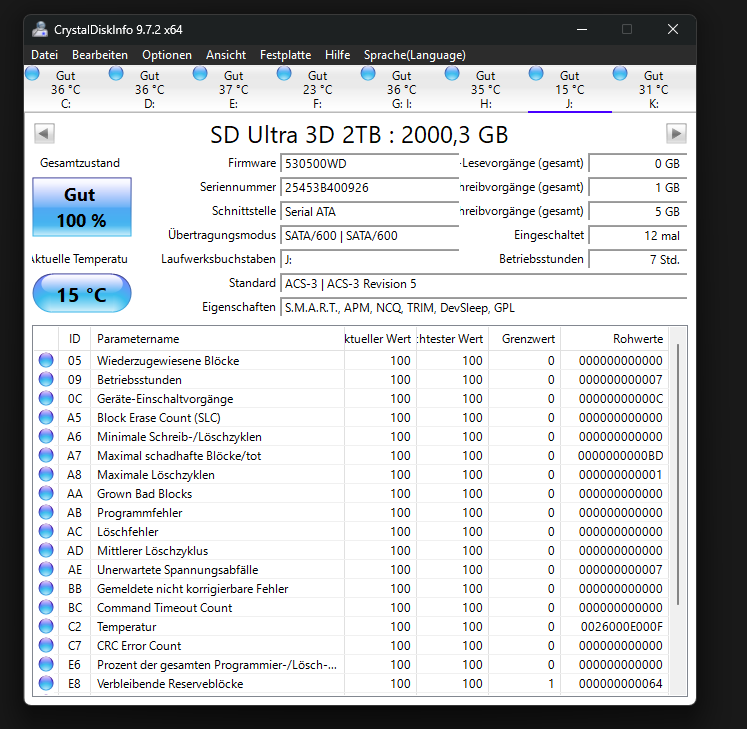Click the CrystalDiskInfo app icon in title bar

tap(40, 30)
